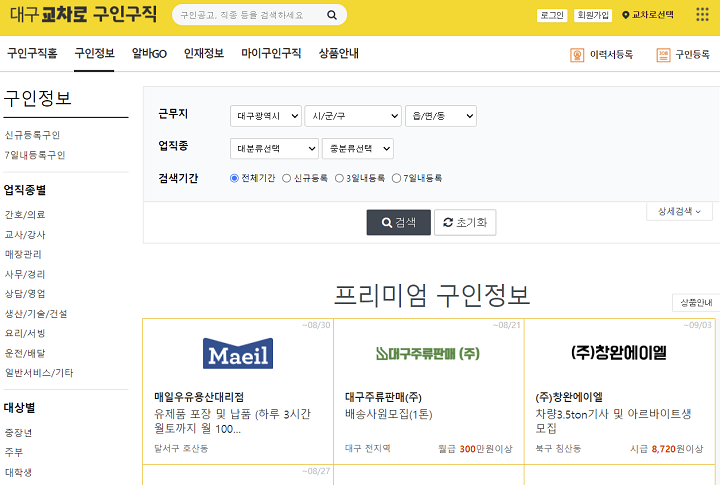Open the 읍/면/동 dropdown
Screen dimensions: 720x485
[441, 116]
